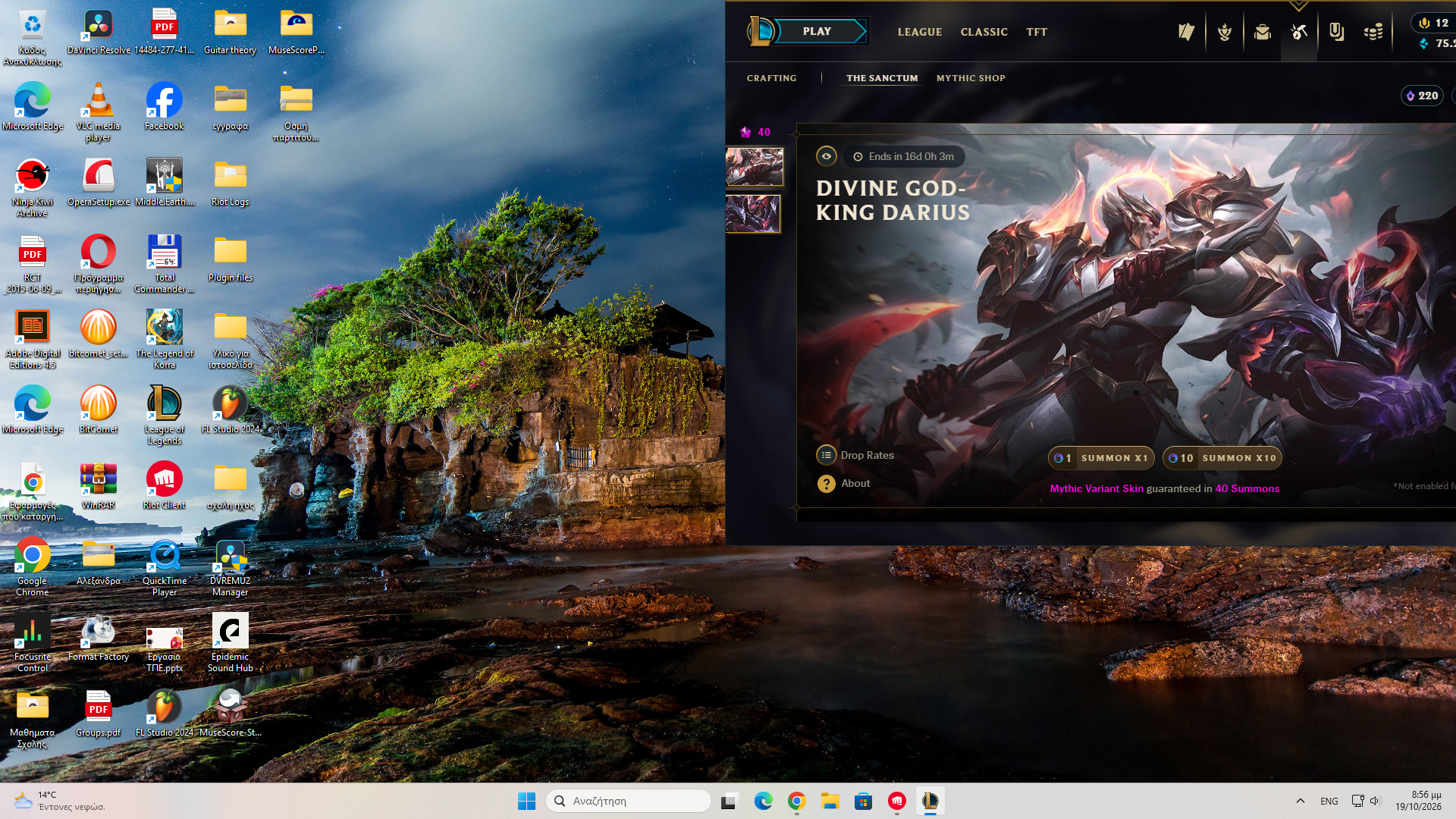Switch to the MYTHIC SHOP tab
The image size is (1456, 819).
971,78
